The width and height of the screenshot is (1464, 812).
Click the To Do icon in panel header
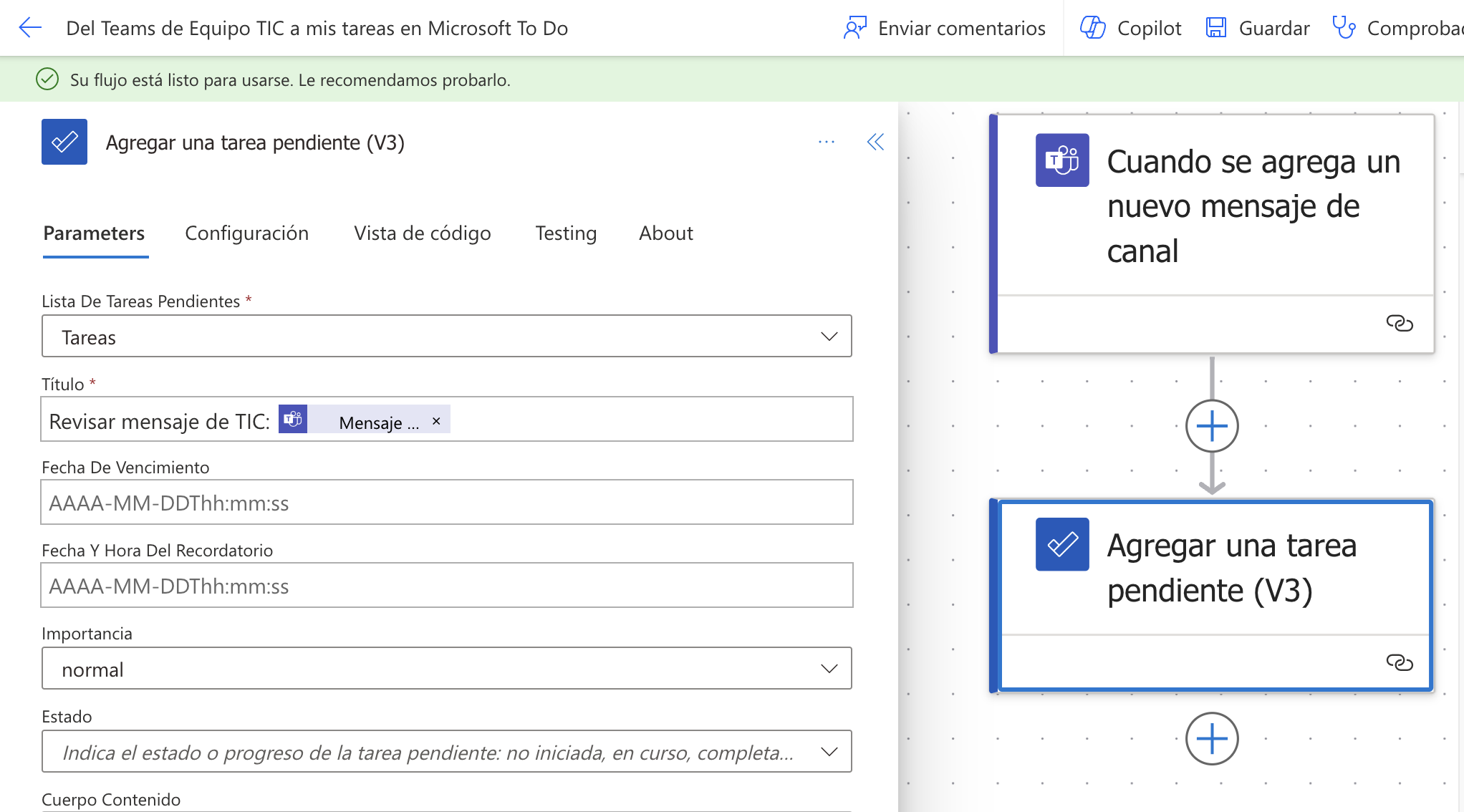[64, 142]
